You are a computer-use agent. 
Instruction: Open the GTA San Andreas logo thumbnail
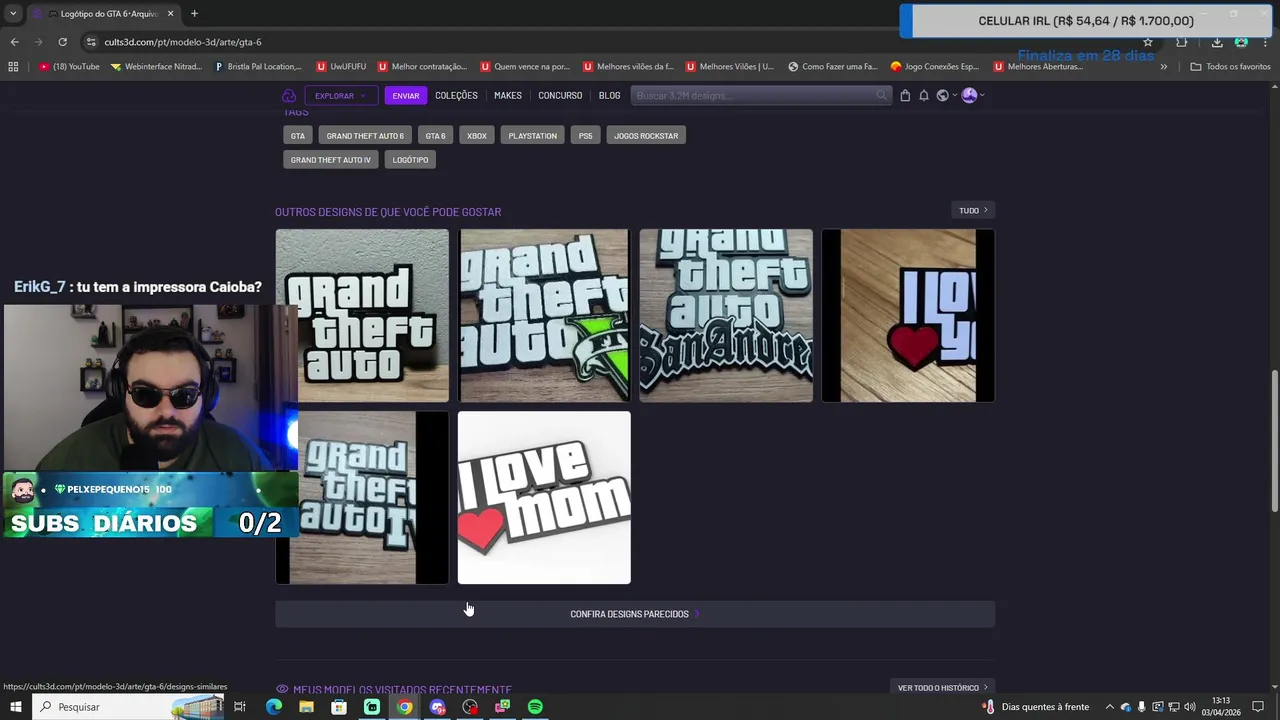726,316
